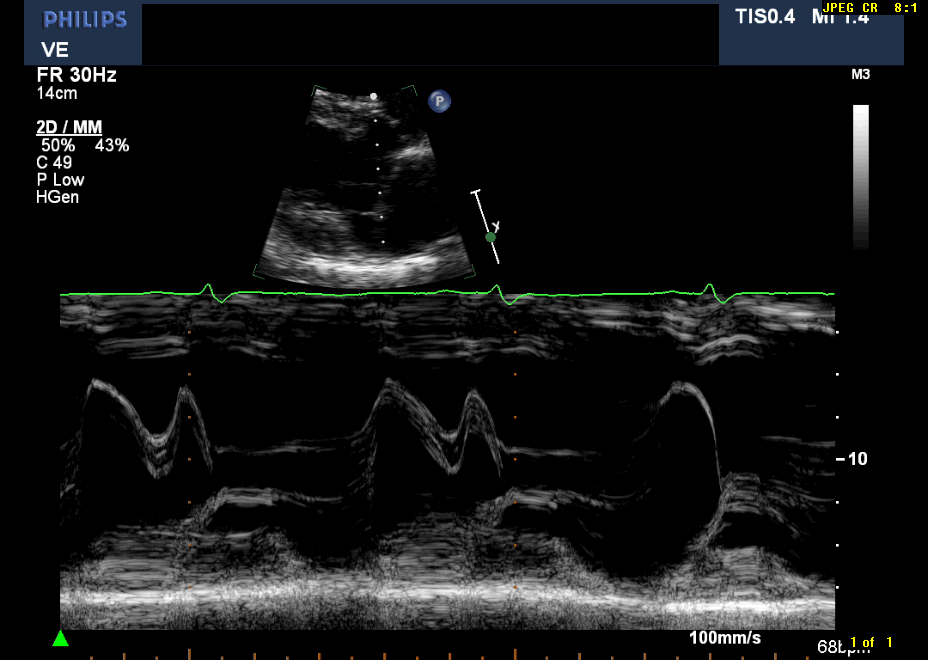
Task: Click the TIS0.4 thermal index readout
Action: (765, 17)
